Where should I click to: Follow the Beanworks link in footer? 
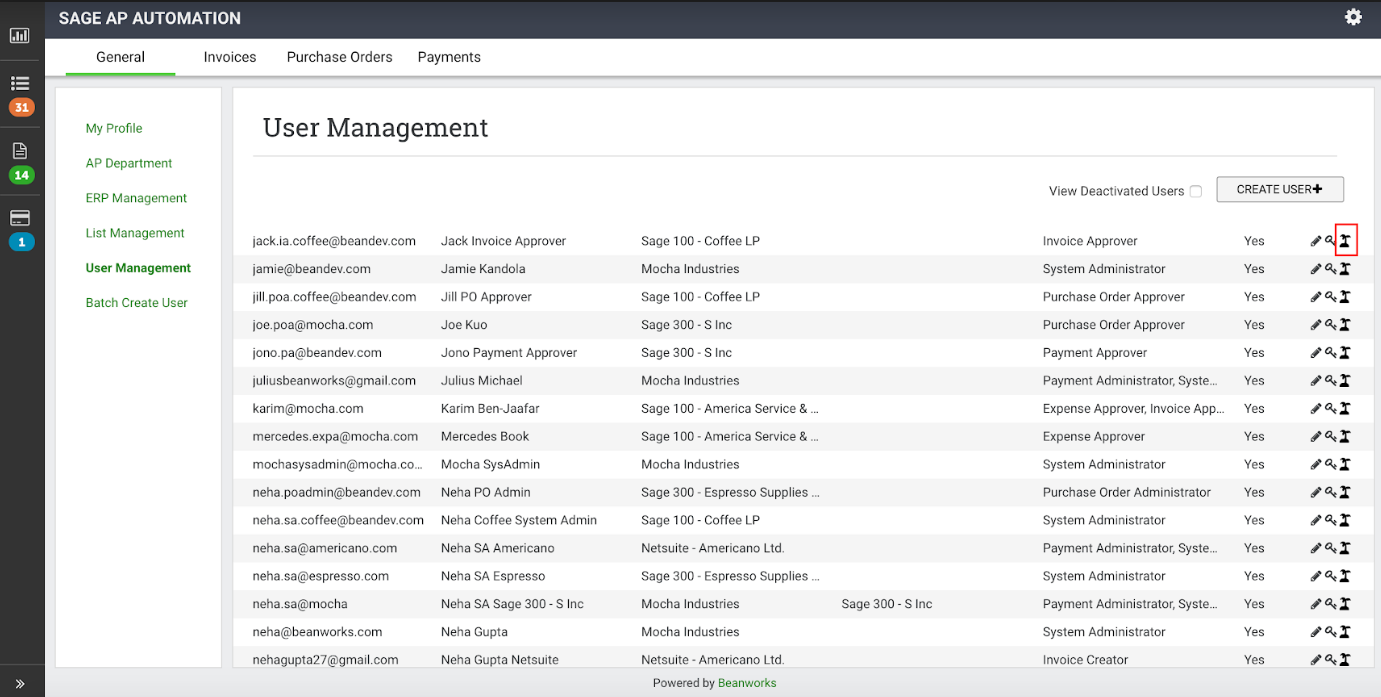pos(747,683)
